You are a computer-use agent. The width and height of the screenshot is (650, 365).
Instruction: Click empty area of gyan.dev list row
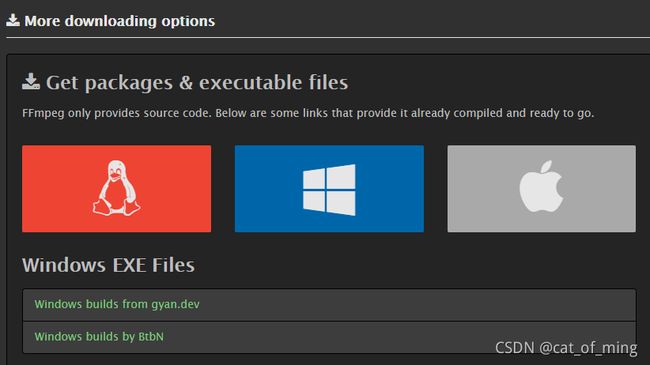coord(415,305)
